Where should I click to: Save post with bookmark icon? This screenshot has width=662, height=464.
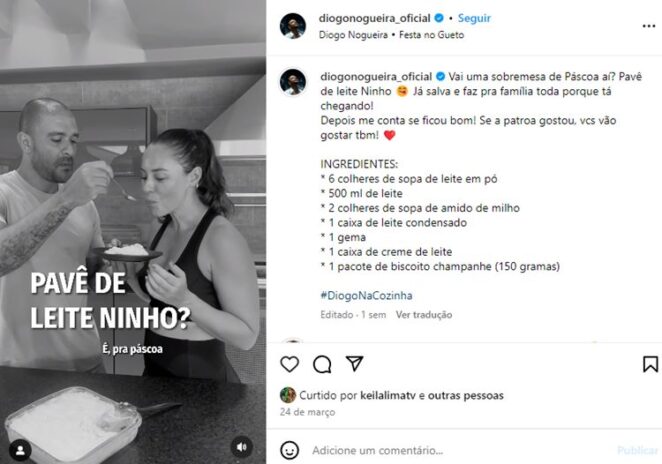650,364
